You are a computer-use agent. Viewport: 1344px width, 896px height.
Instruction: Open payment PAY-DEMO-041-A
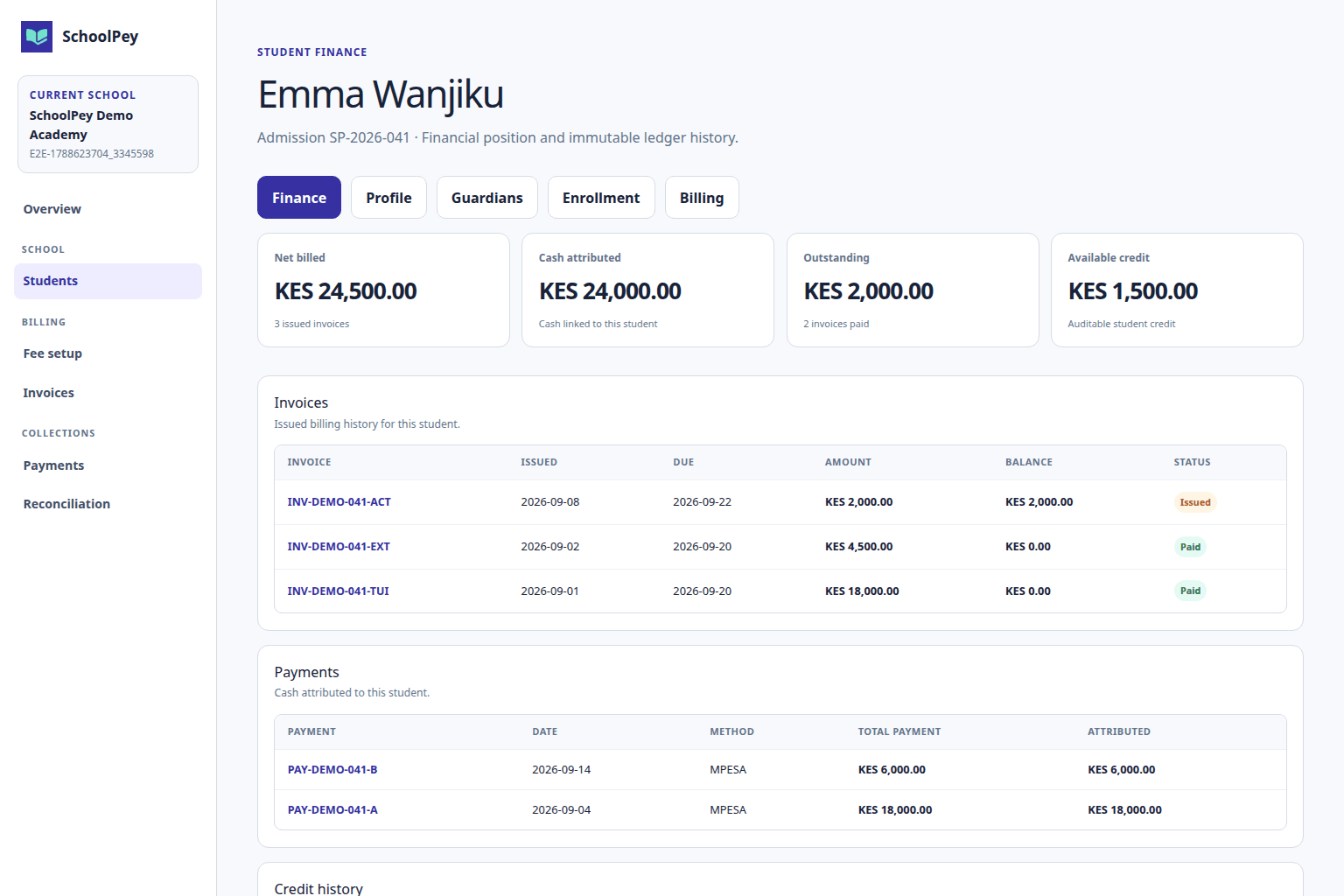tap(332, 810)
